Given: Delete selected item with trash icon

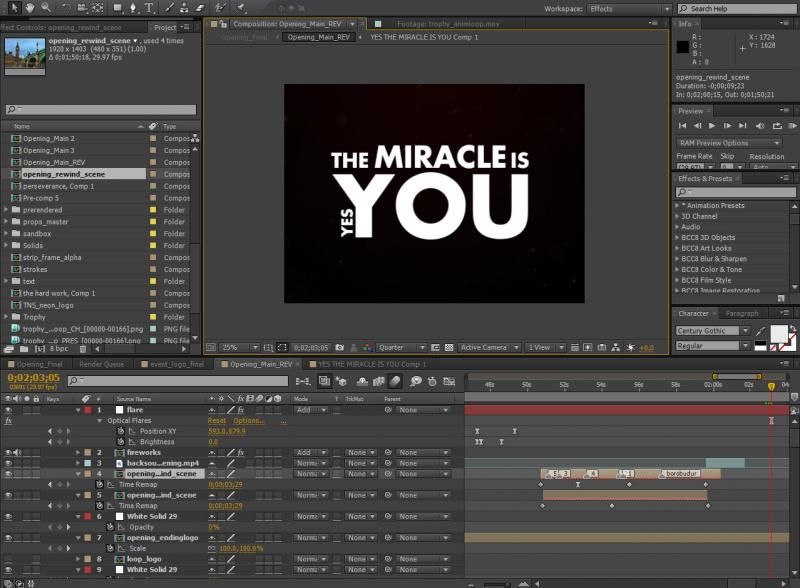Looking at the screenshot, I should pos(83,349).
